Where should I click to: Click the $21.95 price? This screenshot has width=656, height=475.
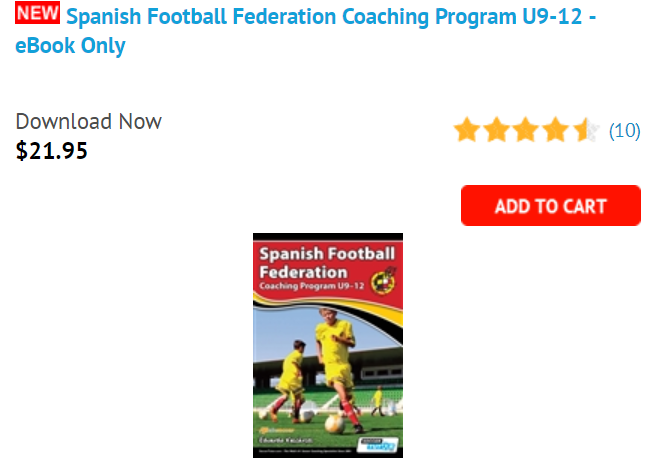(x=52, y=151)
